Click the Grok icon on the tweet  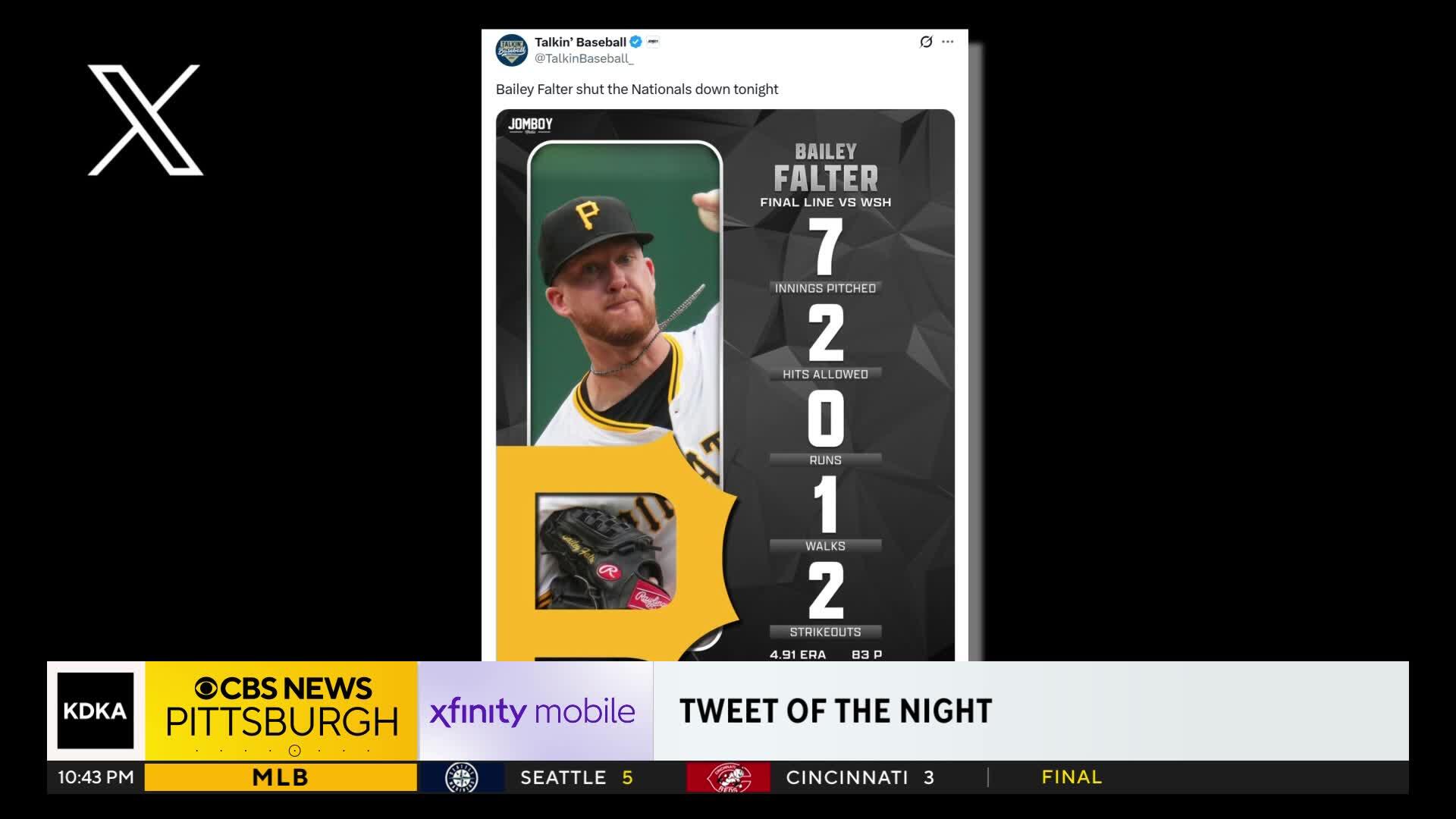pyautogui.click(x=925, y=42)
